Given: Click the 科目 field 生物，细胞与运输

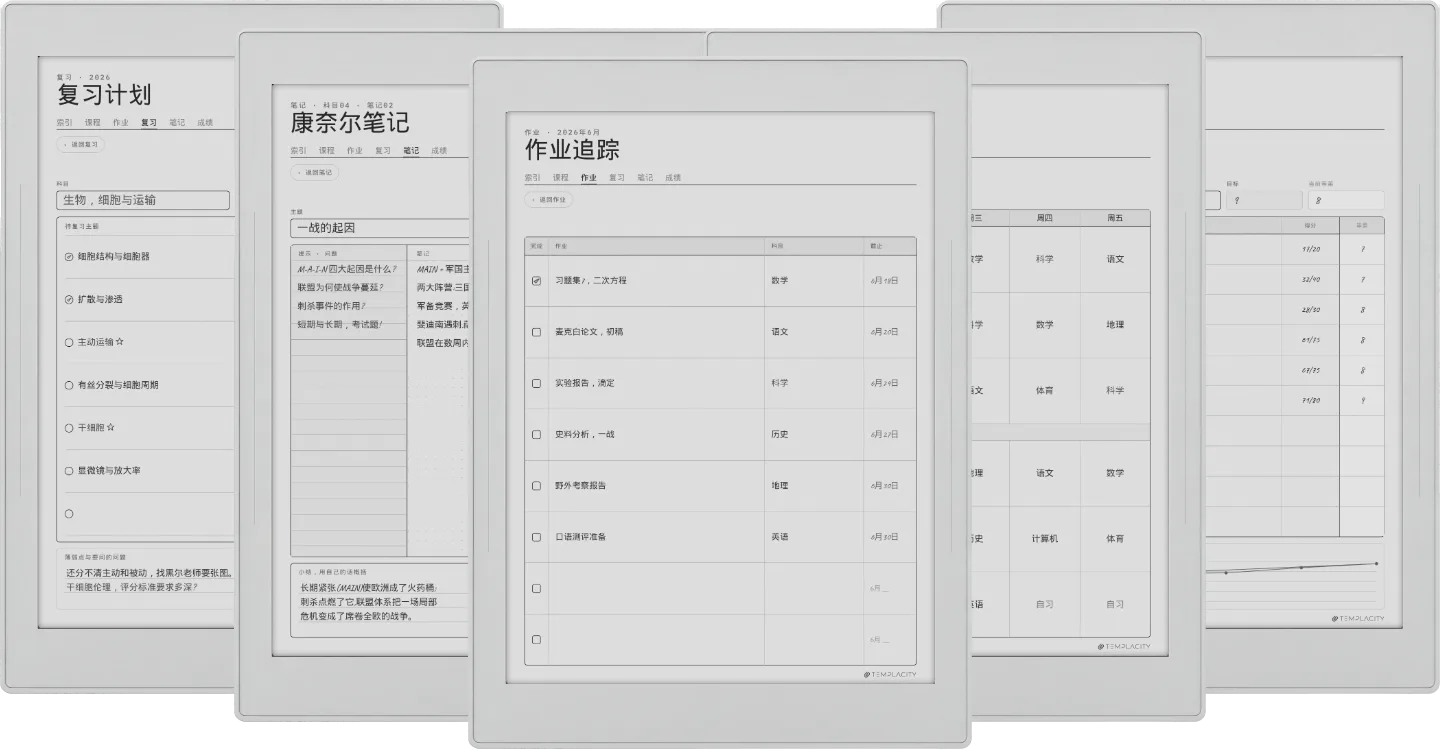Looking at the screenshot, I should 143,200.
